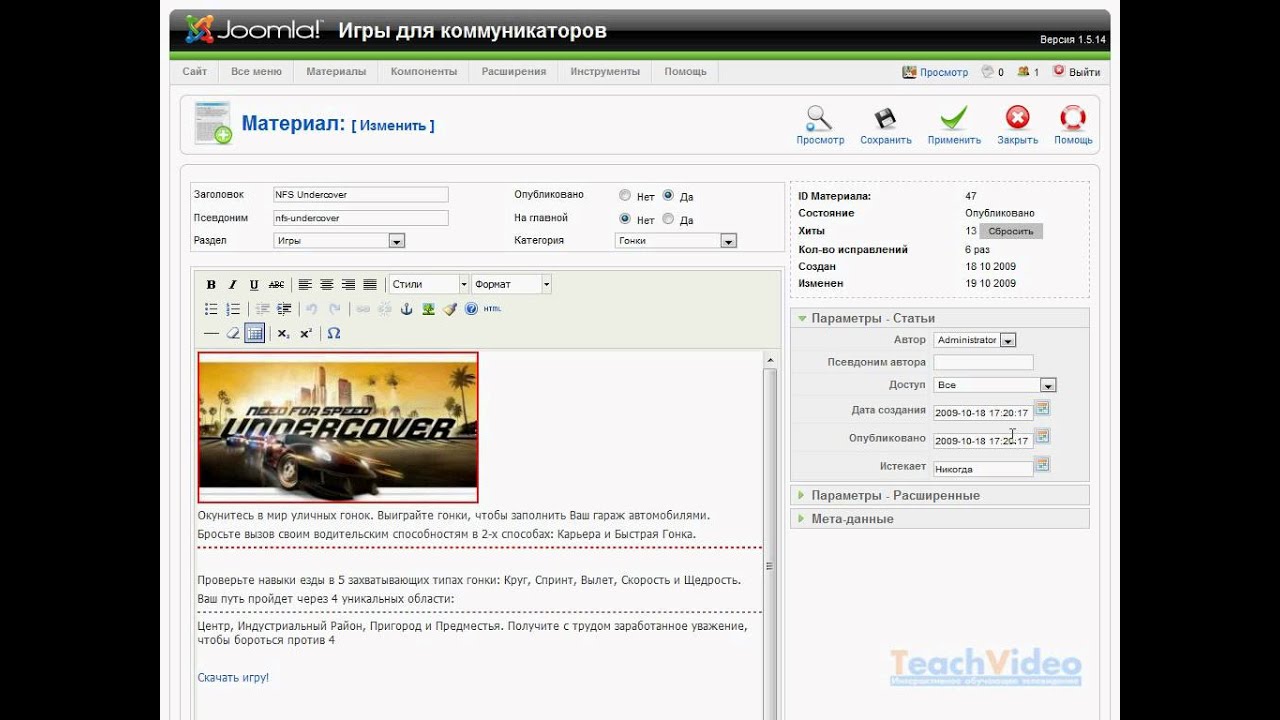
Task: Open the HTML source editor
Action: (x=492, y=309)
